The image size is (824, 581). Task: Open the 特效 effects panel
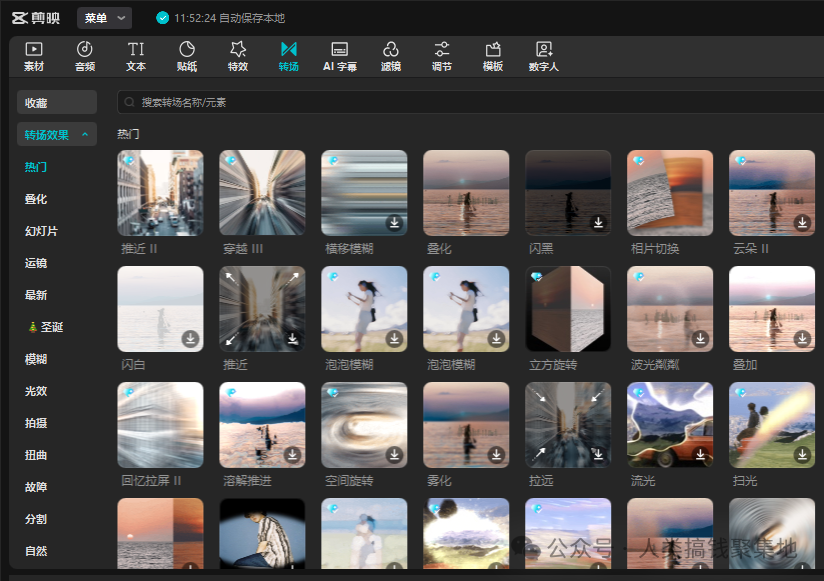click(238, 56)
